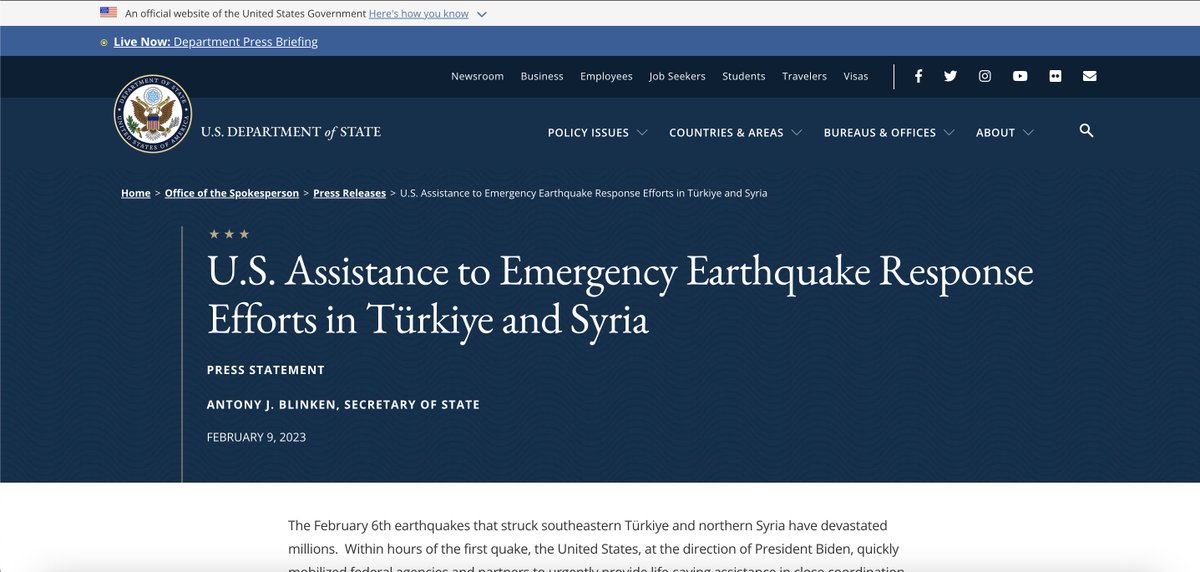Click the Department of State seal logo
1200x572 pixels.
pyautogui.click(x=152, y=113)
